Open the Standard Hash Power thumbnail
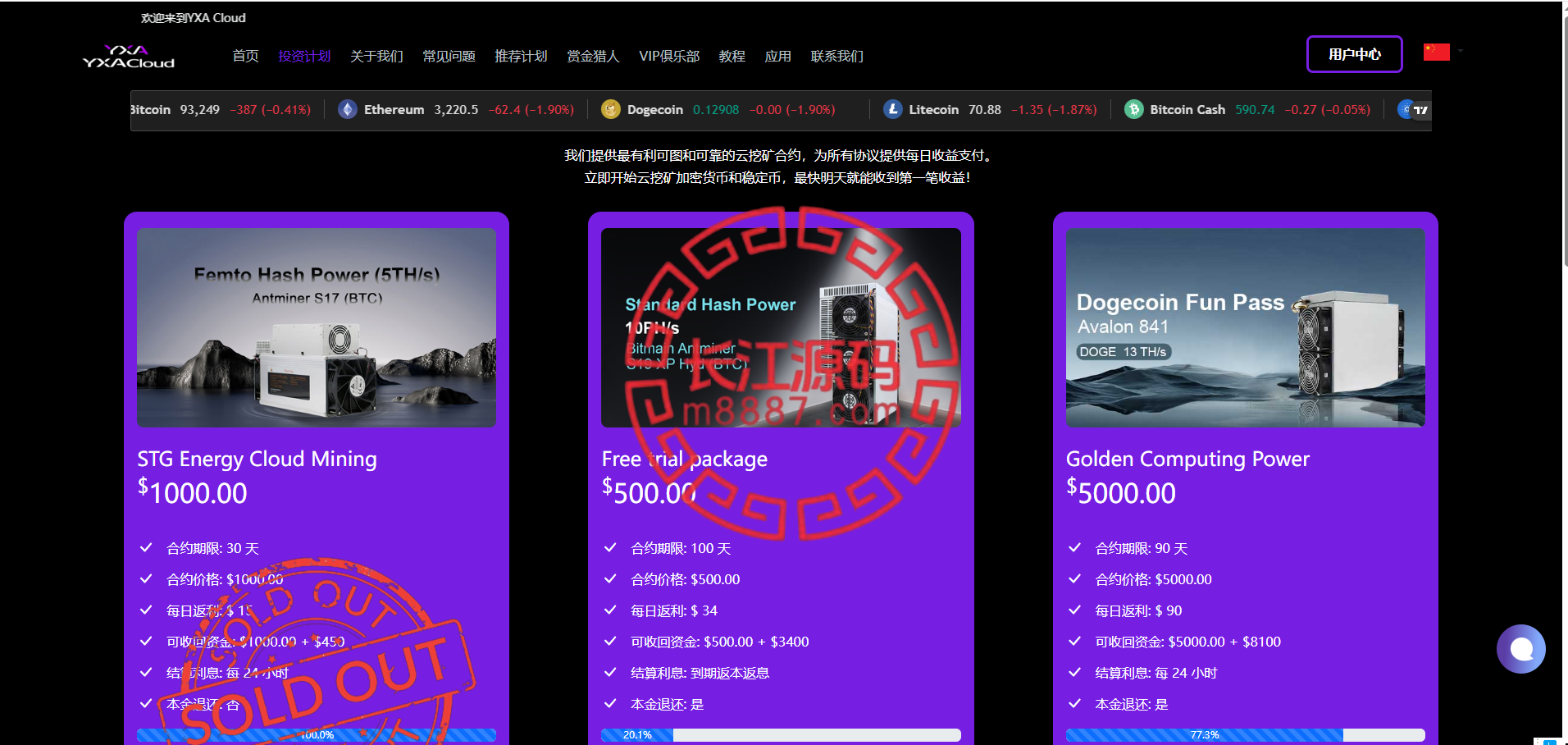1568x745 pixels. tap(781, 327)
